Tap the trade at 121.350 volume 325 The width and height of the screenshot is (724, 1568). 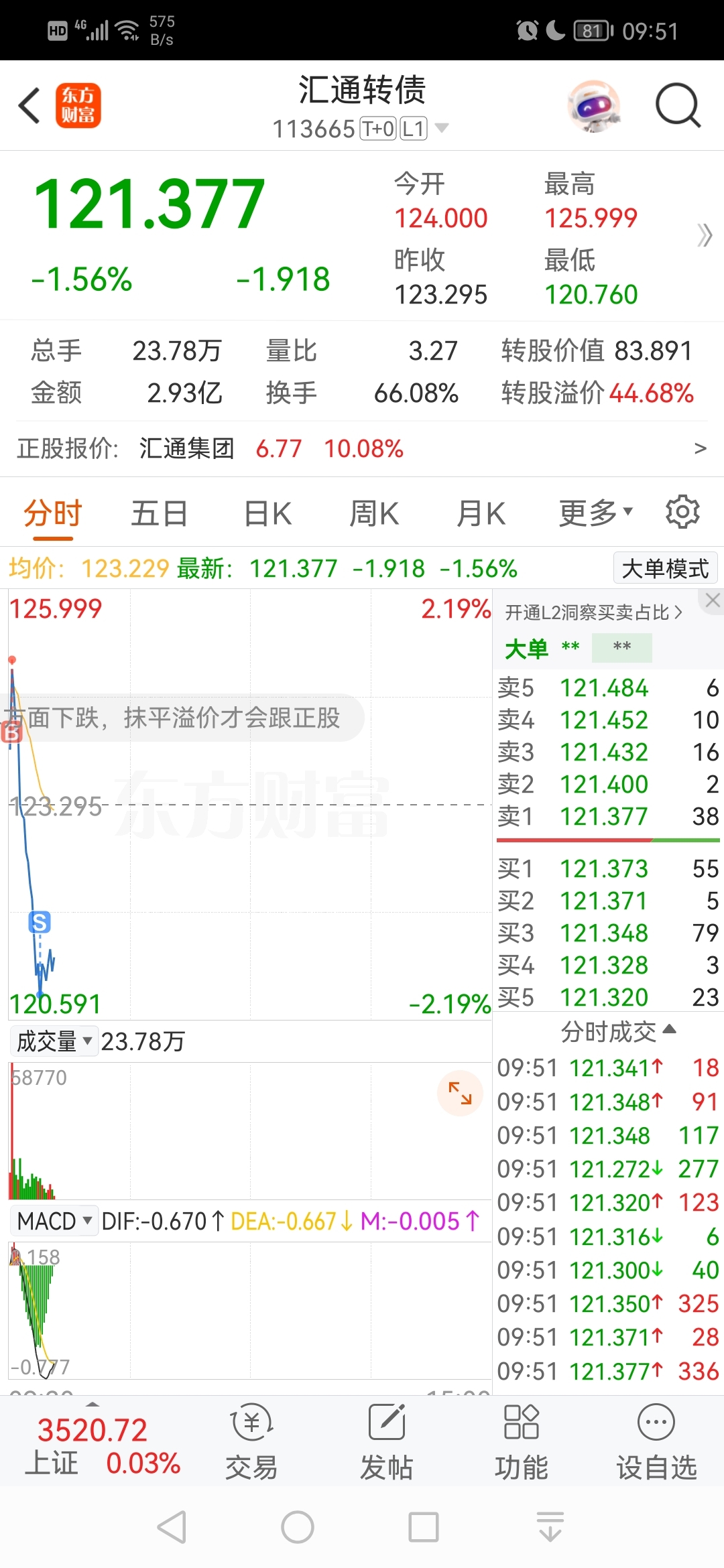[x=608, y=1303]
